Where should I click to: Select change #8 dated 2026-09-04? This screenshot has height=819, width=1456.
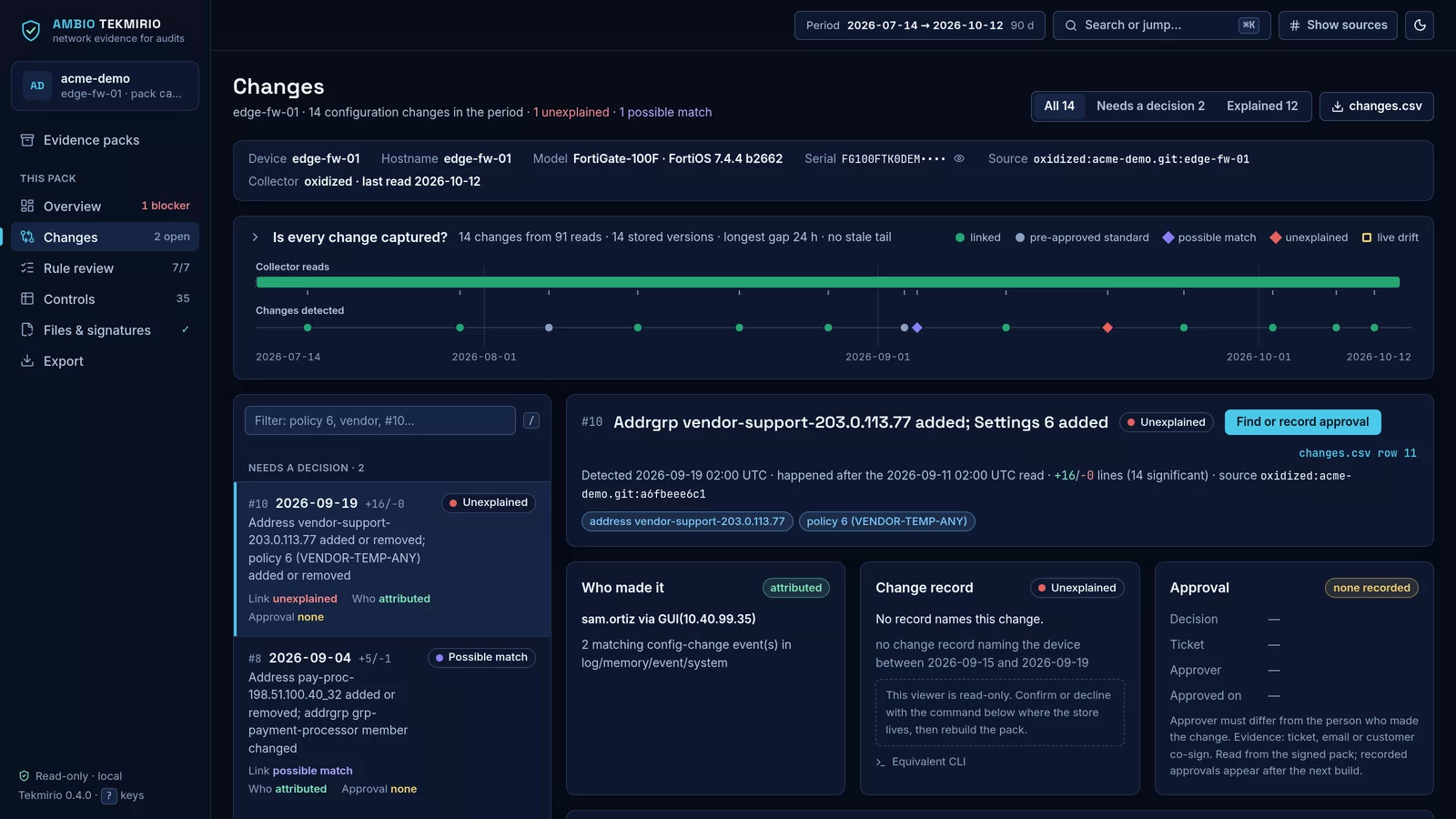point(392,722)
